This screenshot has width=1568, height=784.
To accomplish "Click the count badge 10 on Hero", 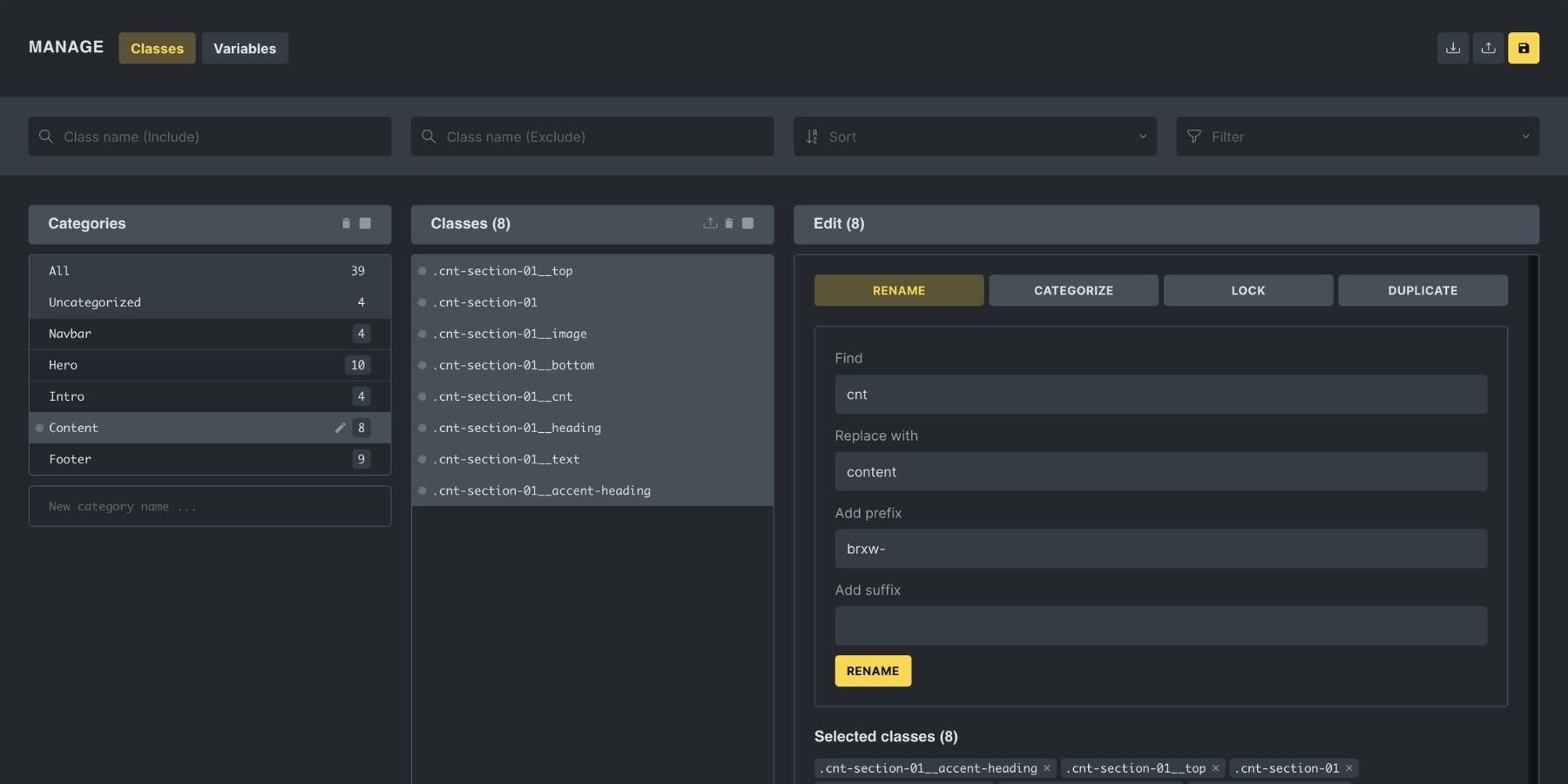I will (358, 365).
